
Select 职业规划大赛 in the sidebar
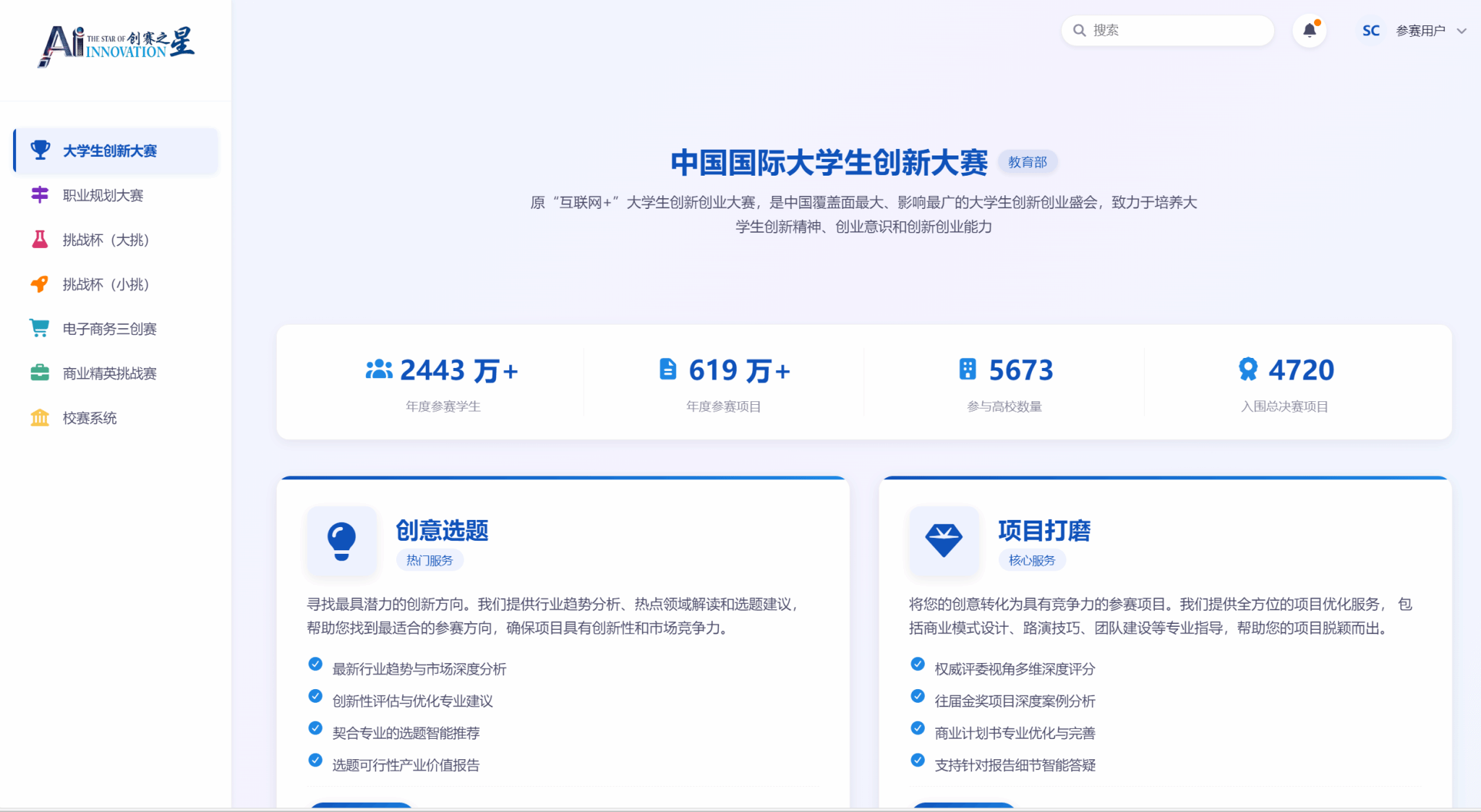103,195
